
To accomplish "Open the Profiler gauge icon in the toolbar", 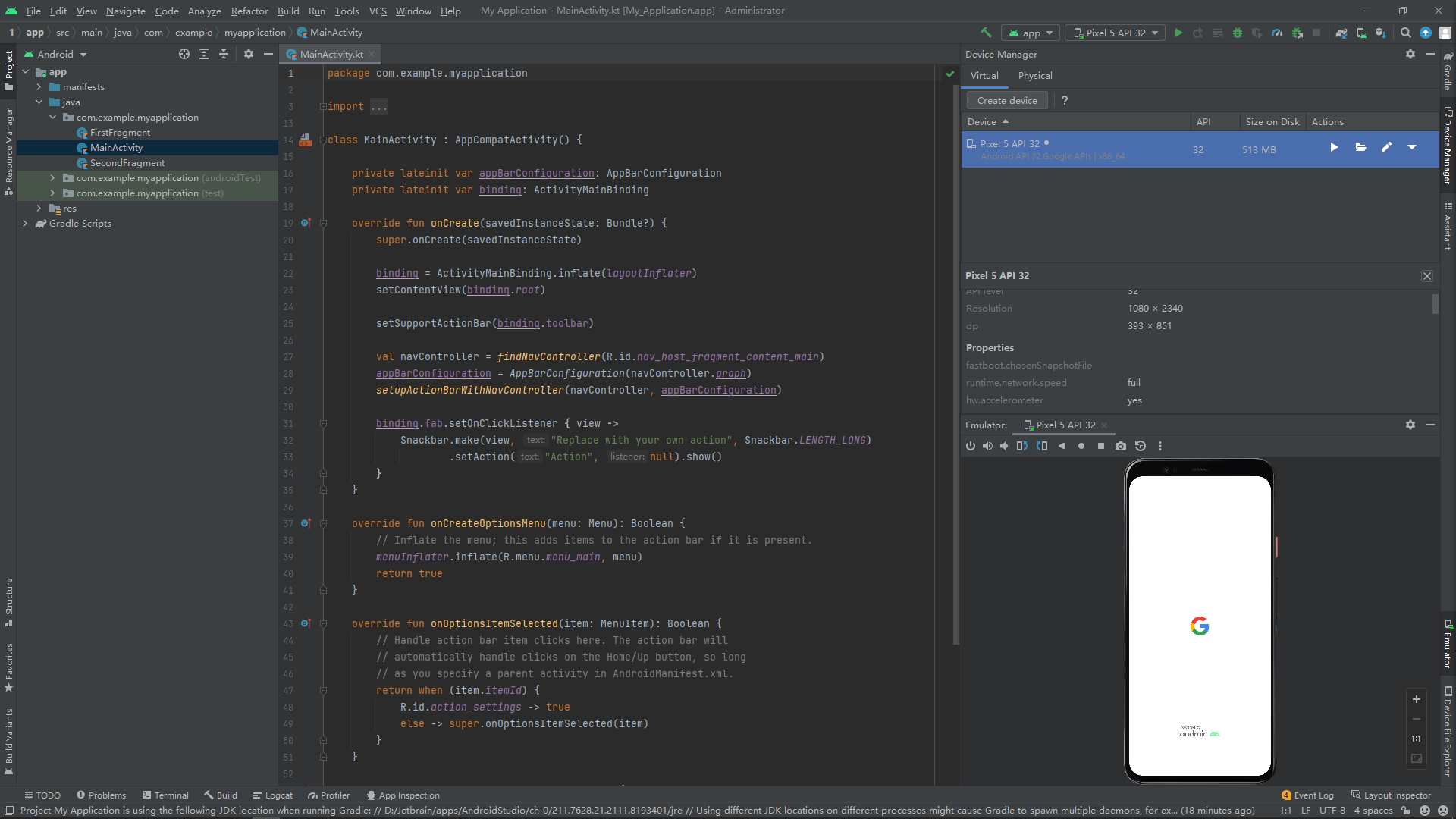I will [x=1277, y=33].
